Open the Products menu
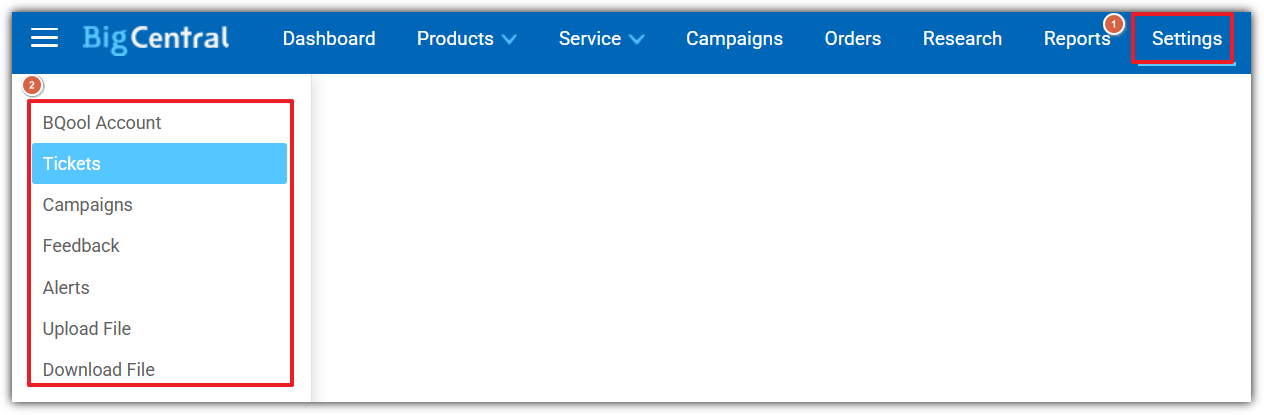Image resolution: width=1264 pixels, height=415 pixels. tap(455, 39)
